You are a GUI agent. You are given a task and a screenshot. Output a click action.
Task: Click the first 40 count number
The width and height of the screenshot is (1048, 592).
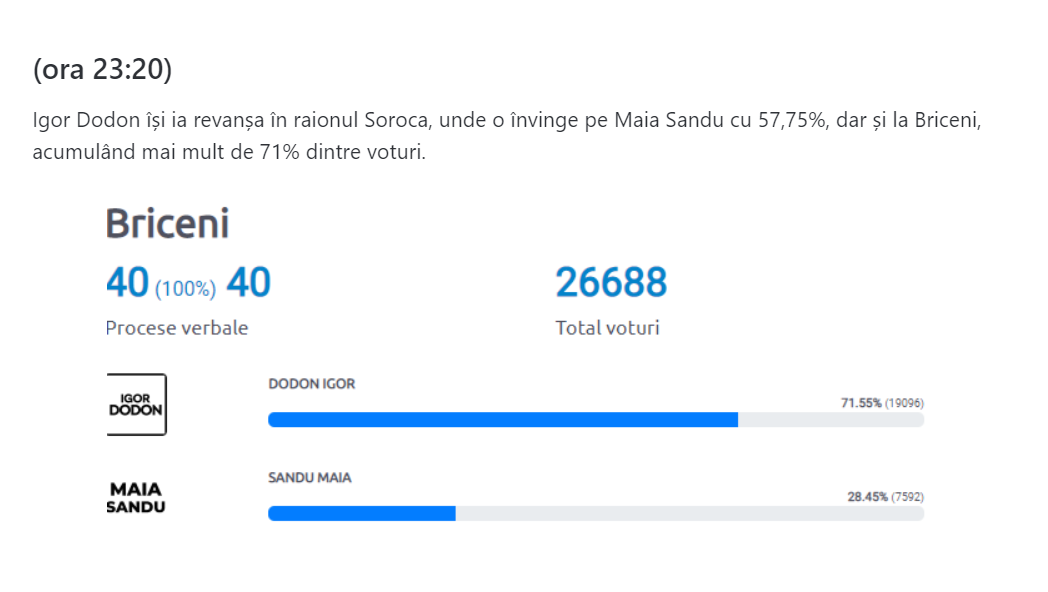[x=127, y=282]
